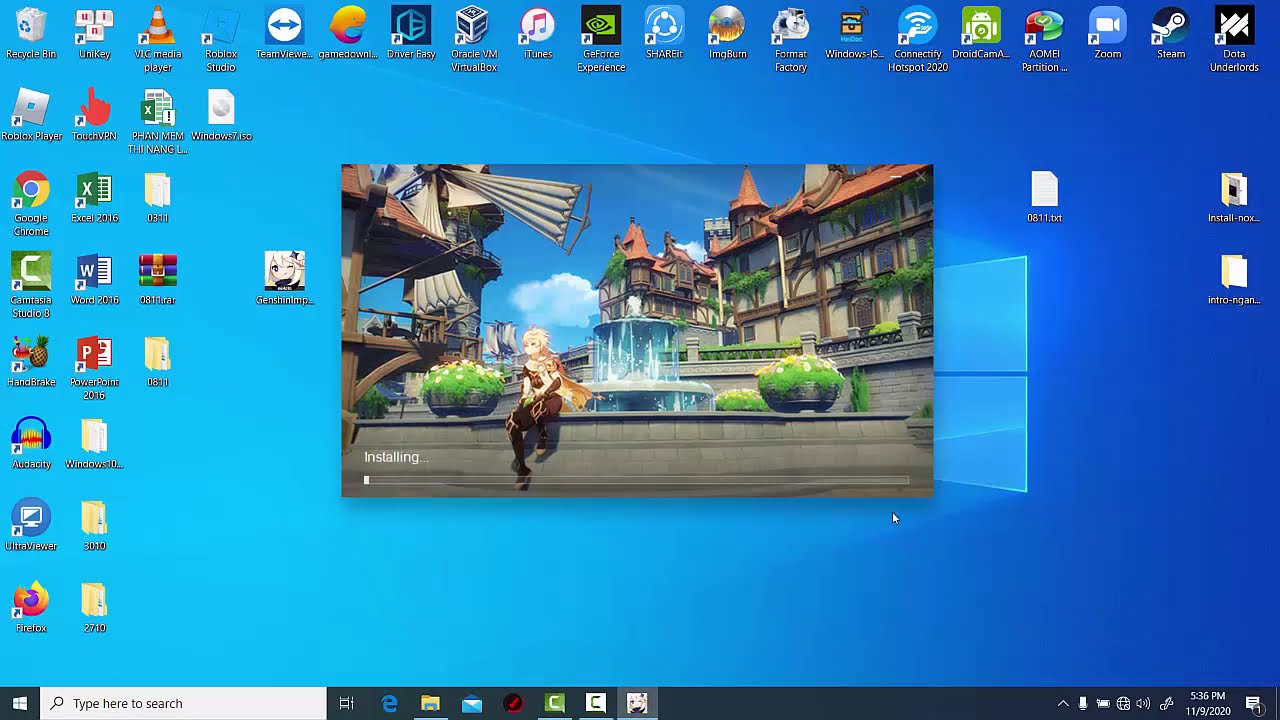Open the Recycle Bin desktop icon

pos(31,33)
